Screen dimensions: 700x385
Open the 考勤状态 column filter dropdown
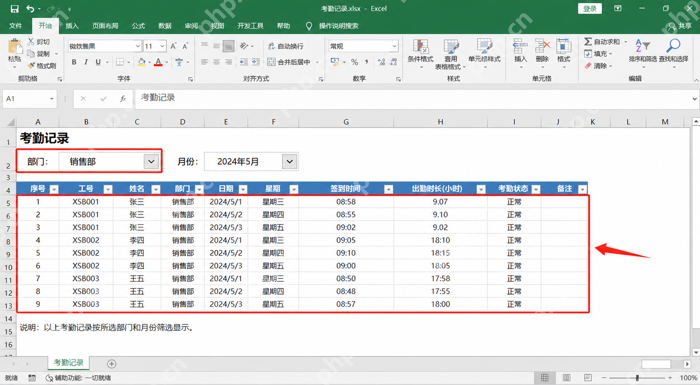pos(536,189)
